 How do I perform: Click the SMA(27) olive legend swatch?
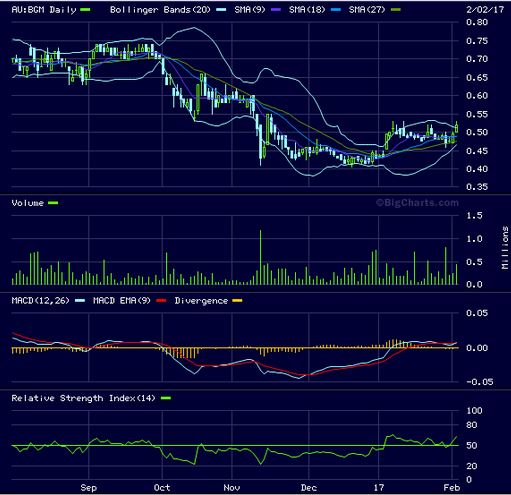point(396,10)
